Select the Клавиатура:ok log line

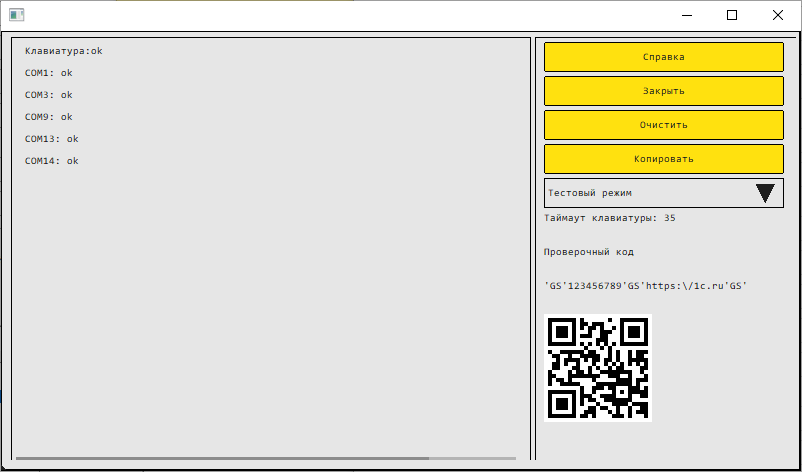pos(64,51)
